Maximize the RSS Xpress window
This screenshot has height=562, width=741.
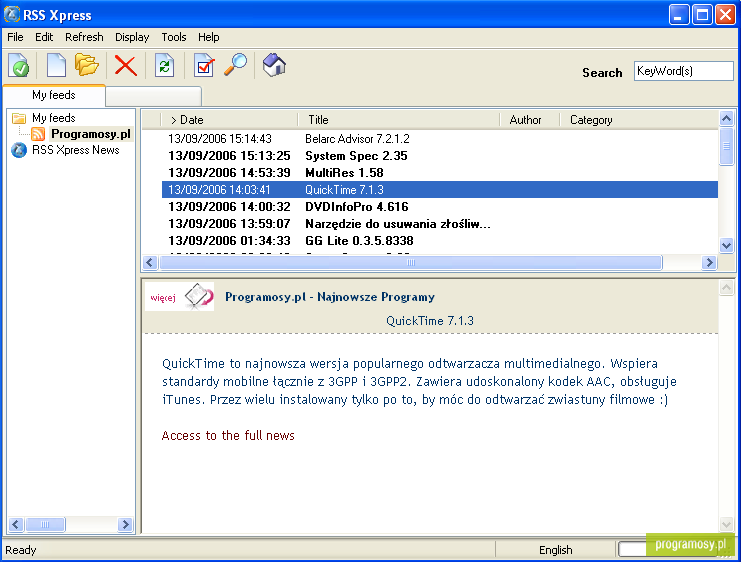tap(702, 15)
